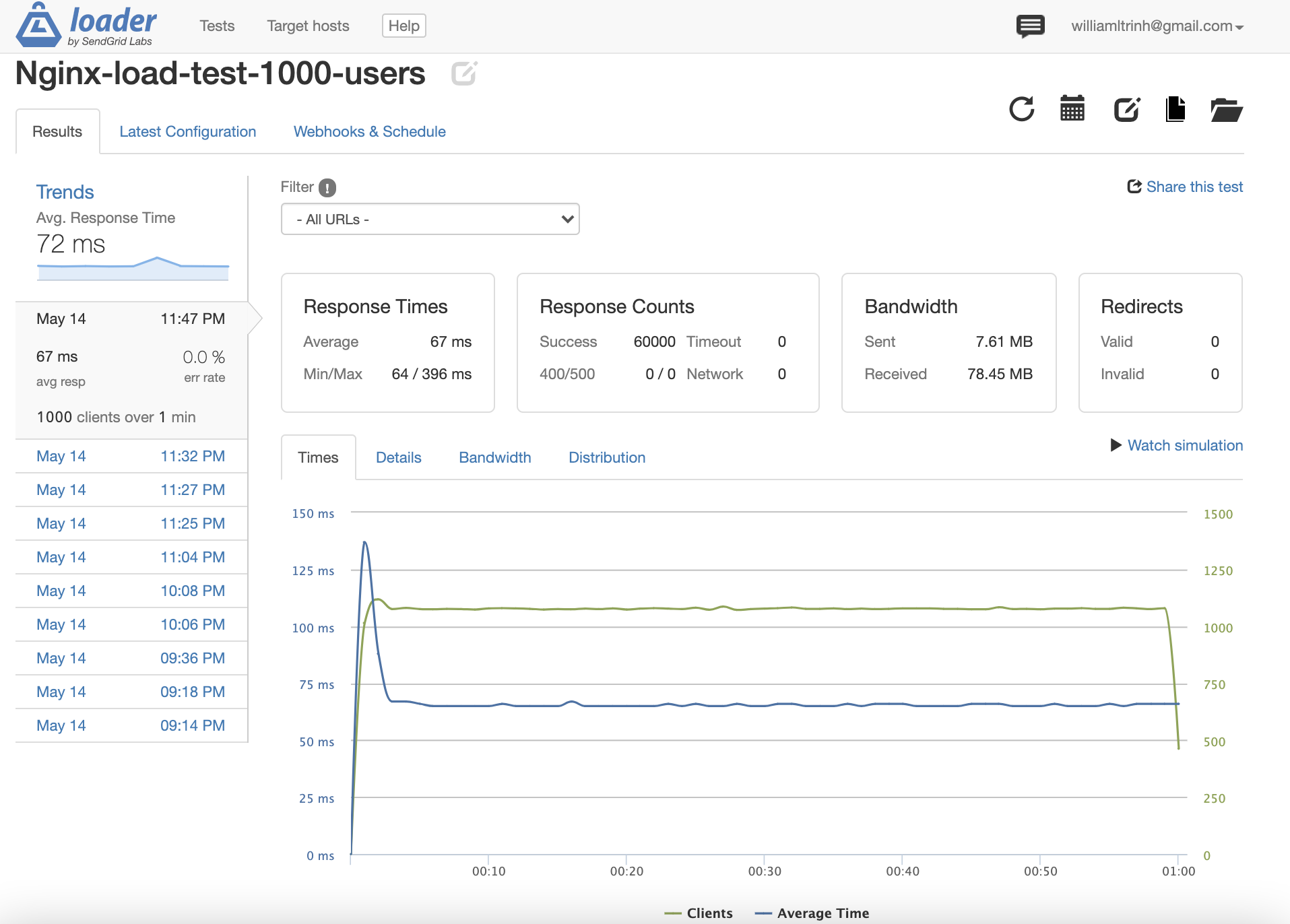Click the Share this test link
Viewport: 1290px width, 924px height.
point(1185,187)
